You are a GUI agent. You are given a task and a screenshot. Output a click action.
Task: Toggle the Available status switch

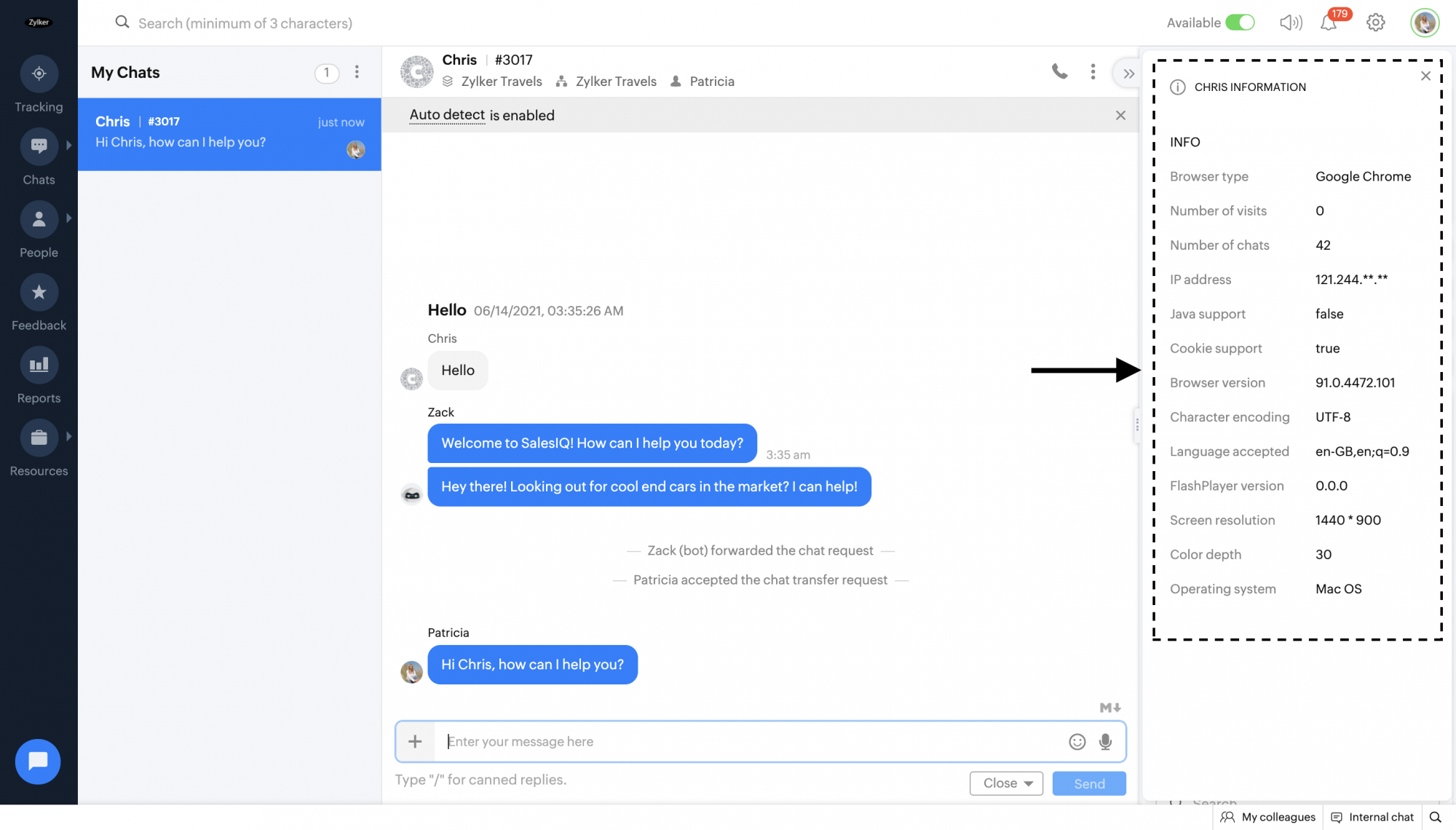(1240, 23)
